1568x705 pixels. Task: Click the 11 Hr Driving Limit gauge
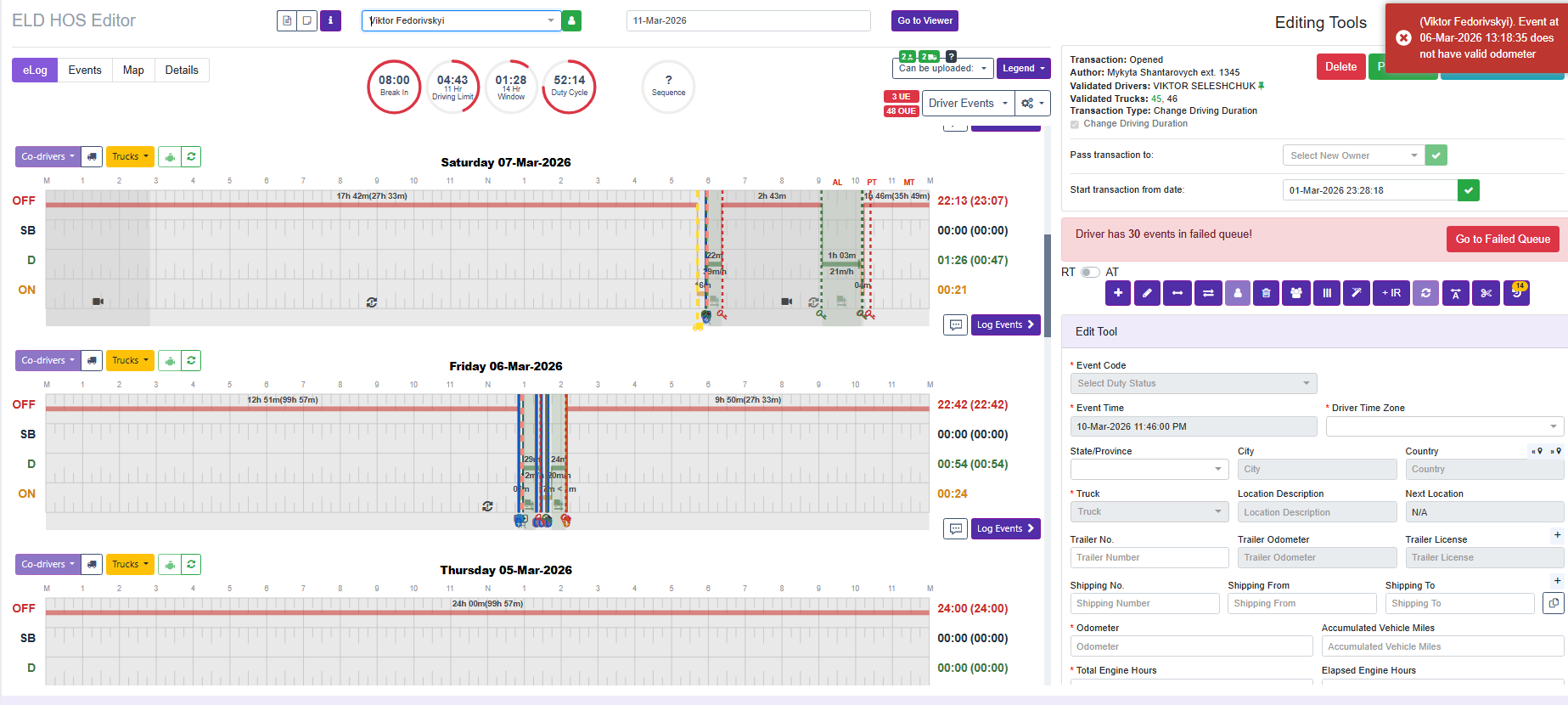point(452,87)
